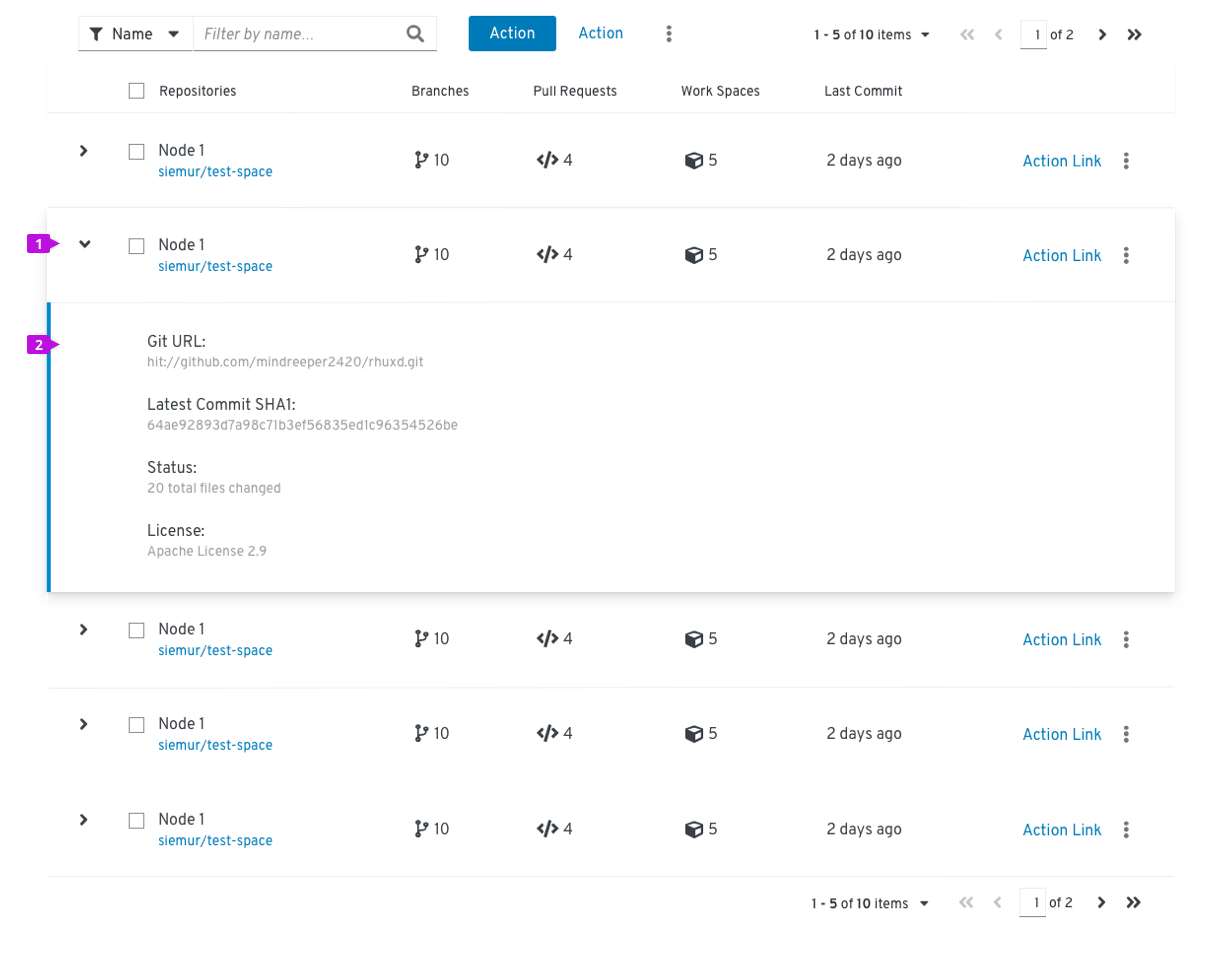Expand the first row's details

point(84,151)
